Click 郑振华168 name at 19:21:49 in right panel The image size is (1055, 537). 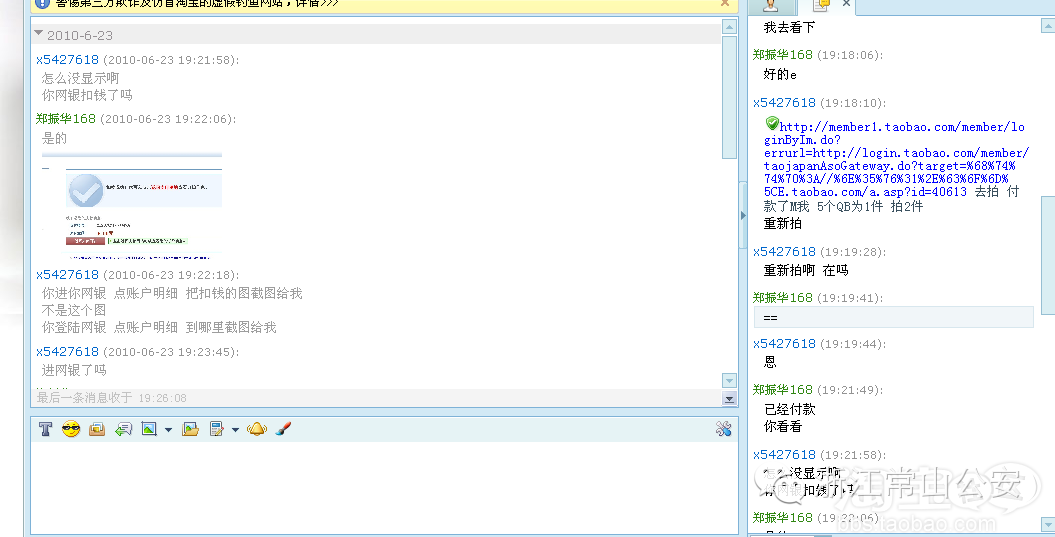point(783,390)
